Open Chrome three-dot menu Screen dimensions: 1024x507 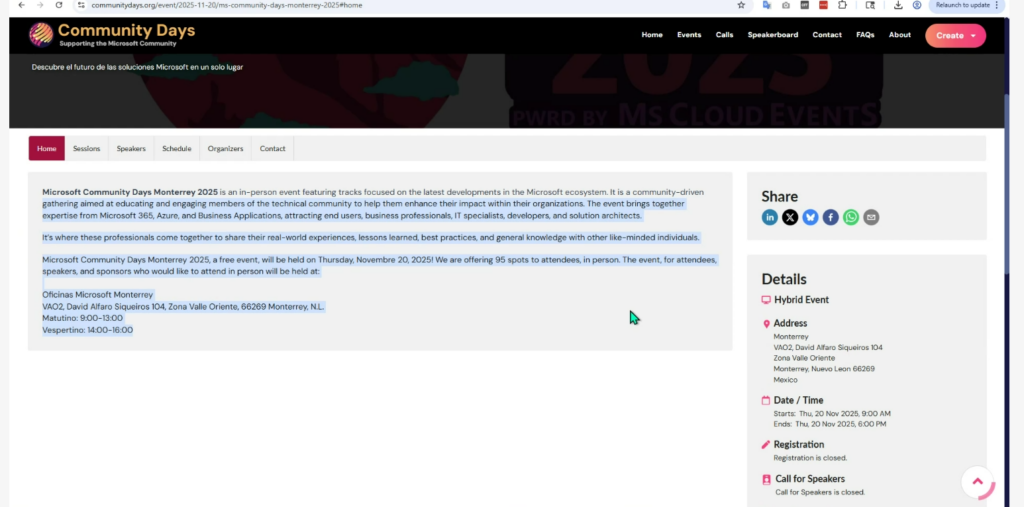[997, 5]
